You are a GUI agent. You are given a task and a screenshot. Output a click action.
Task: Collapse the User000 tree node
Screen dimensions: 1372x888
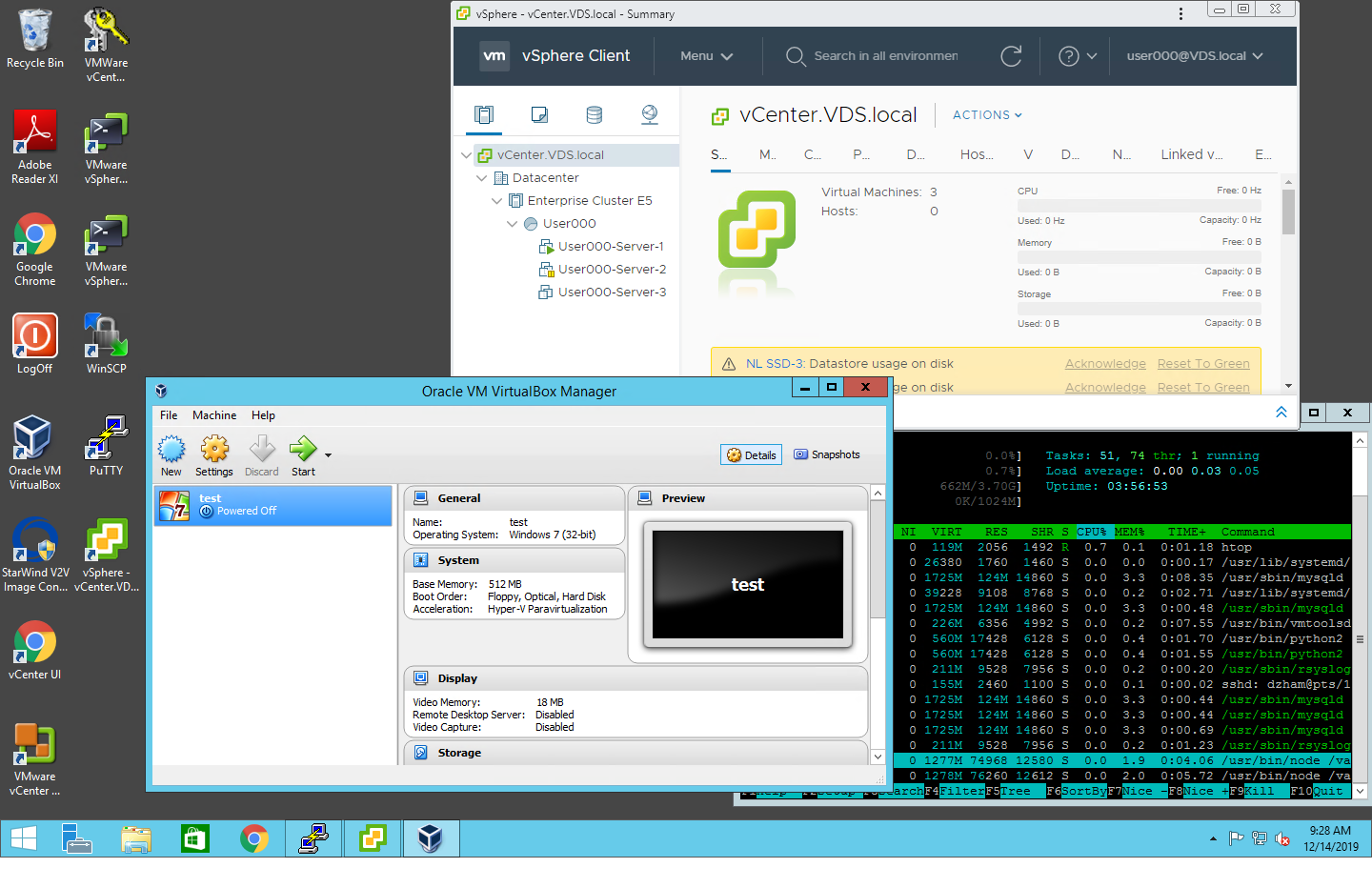[x=512, y=223]
